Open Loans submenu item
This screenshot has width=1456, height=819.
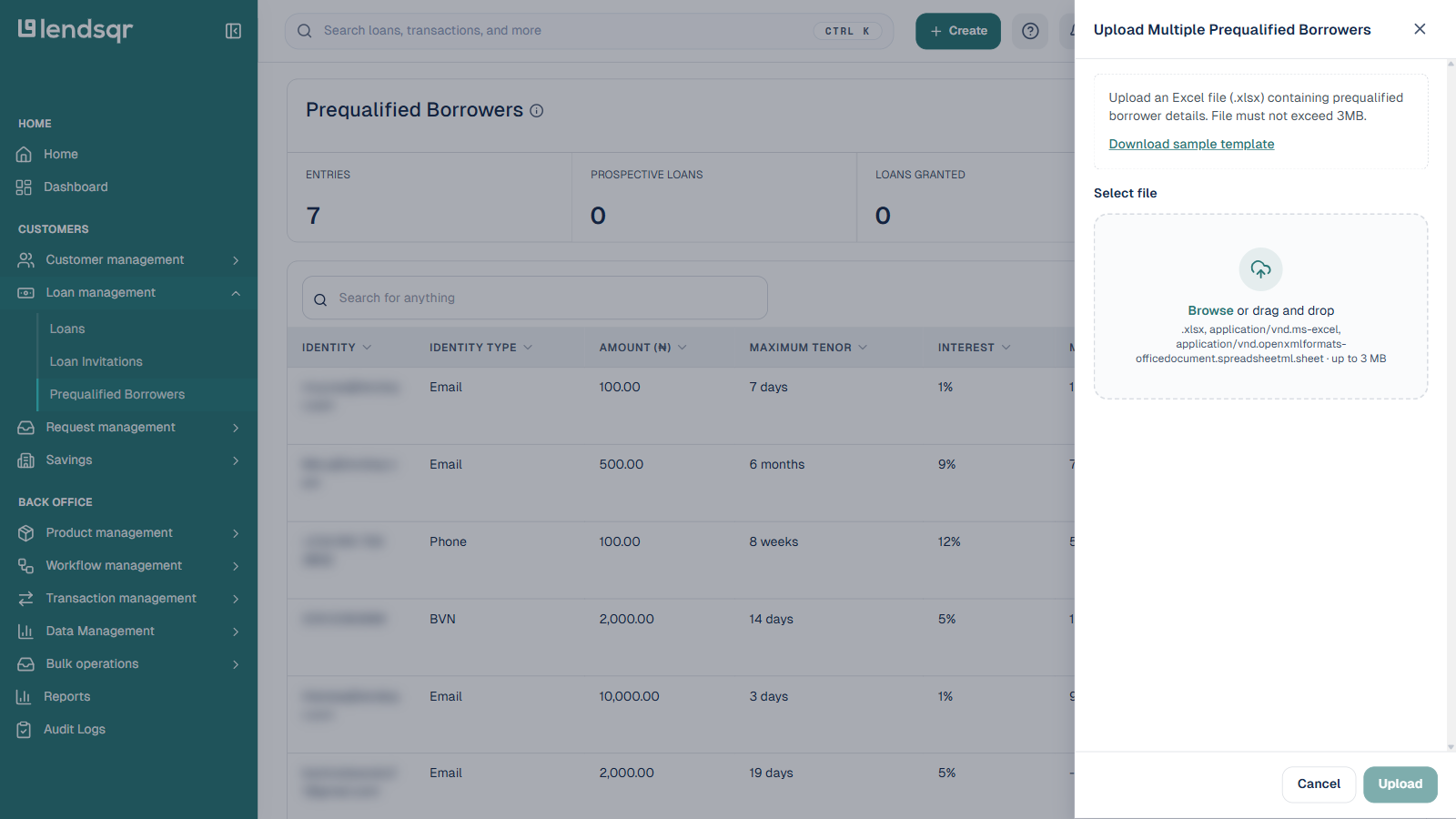coord(67,329)
